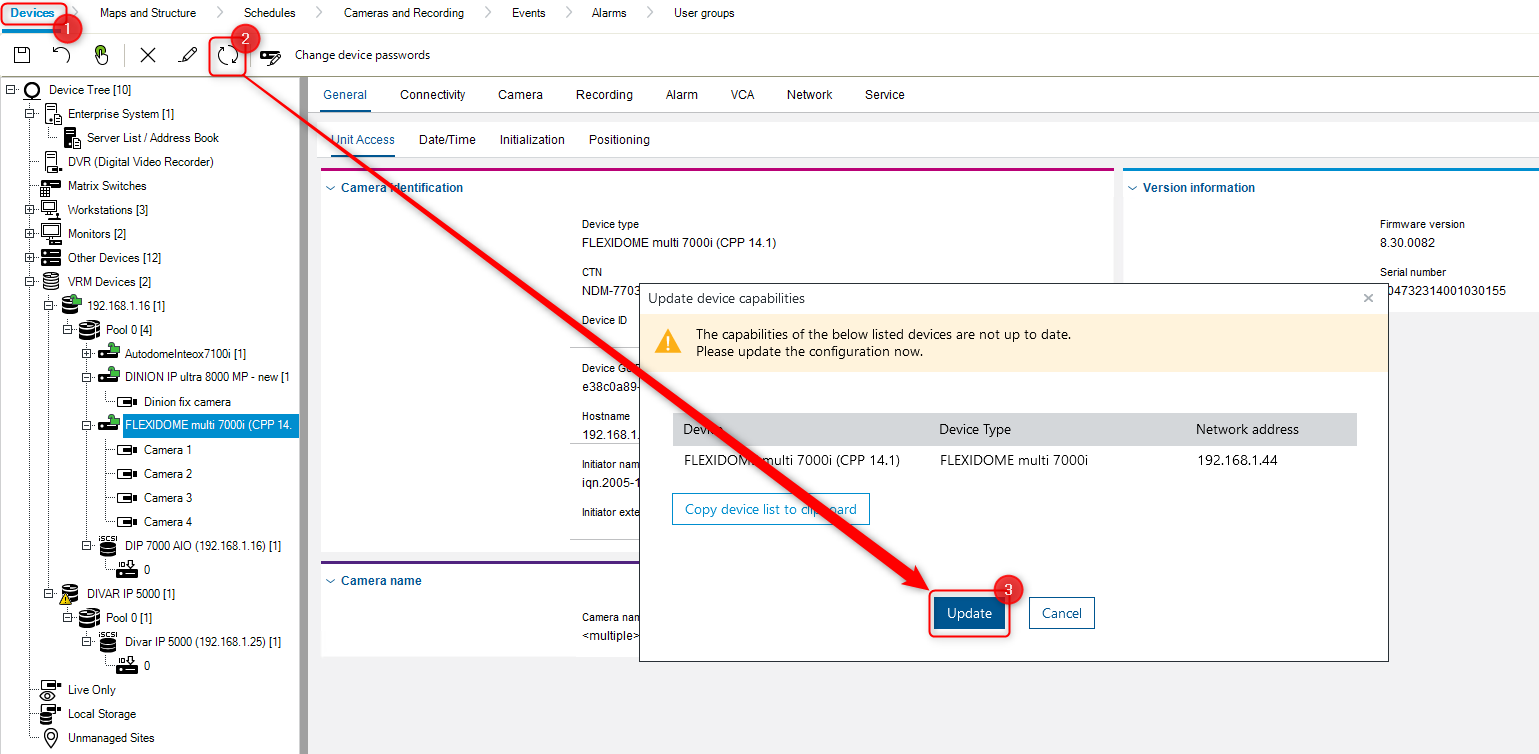Image resolution: width=1539 pixels, height=754 pixels.
Task: Click the X delete icon in the toolbar
Action: (148, 55)
